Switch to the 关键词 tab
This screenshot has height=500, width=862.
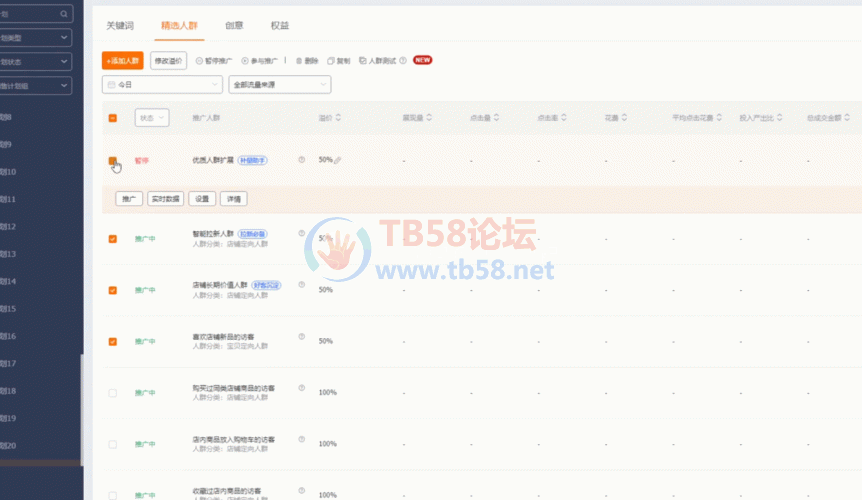(119, 25)
